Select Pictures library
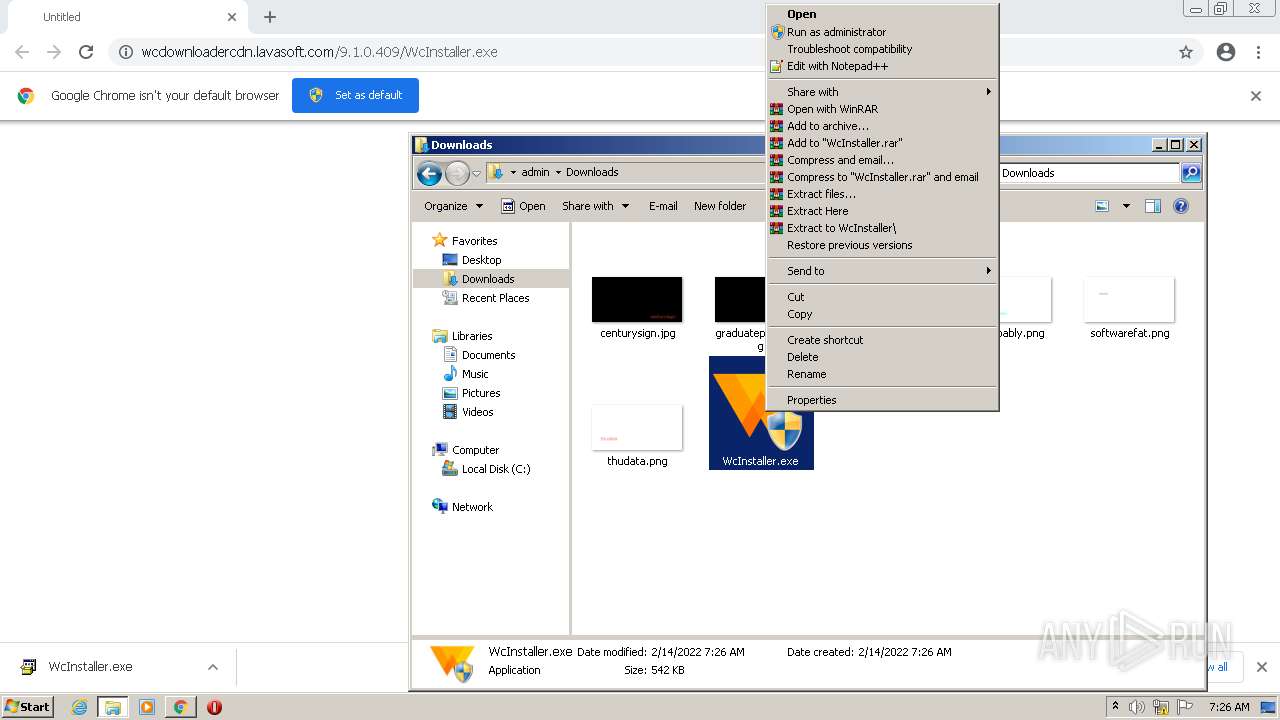 (x=481, y=393)
